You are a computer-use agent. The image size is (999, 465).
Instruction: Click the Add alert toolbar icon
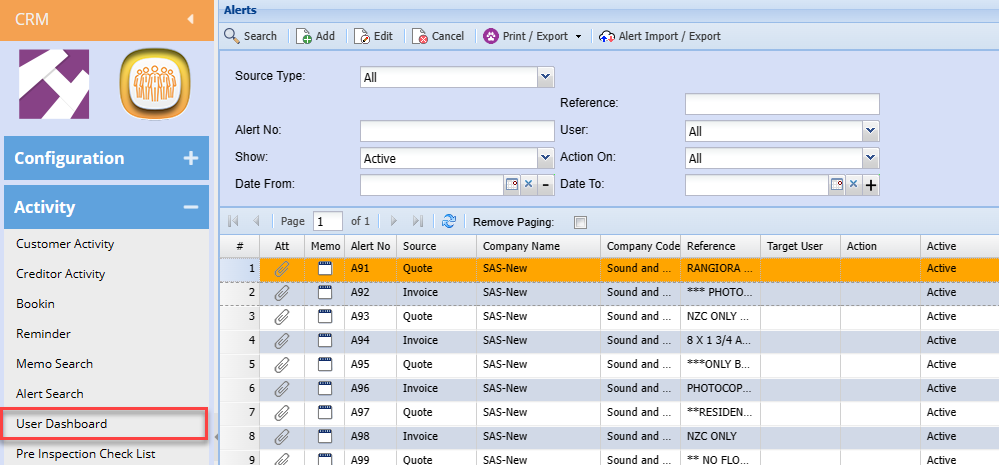[303, 36]
